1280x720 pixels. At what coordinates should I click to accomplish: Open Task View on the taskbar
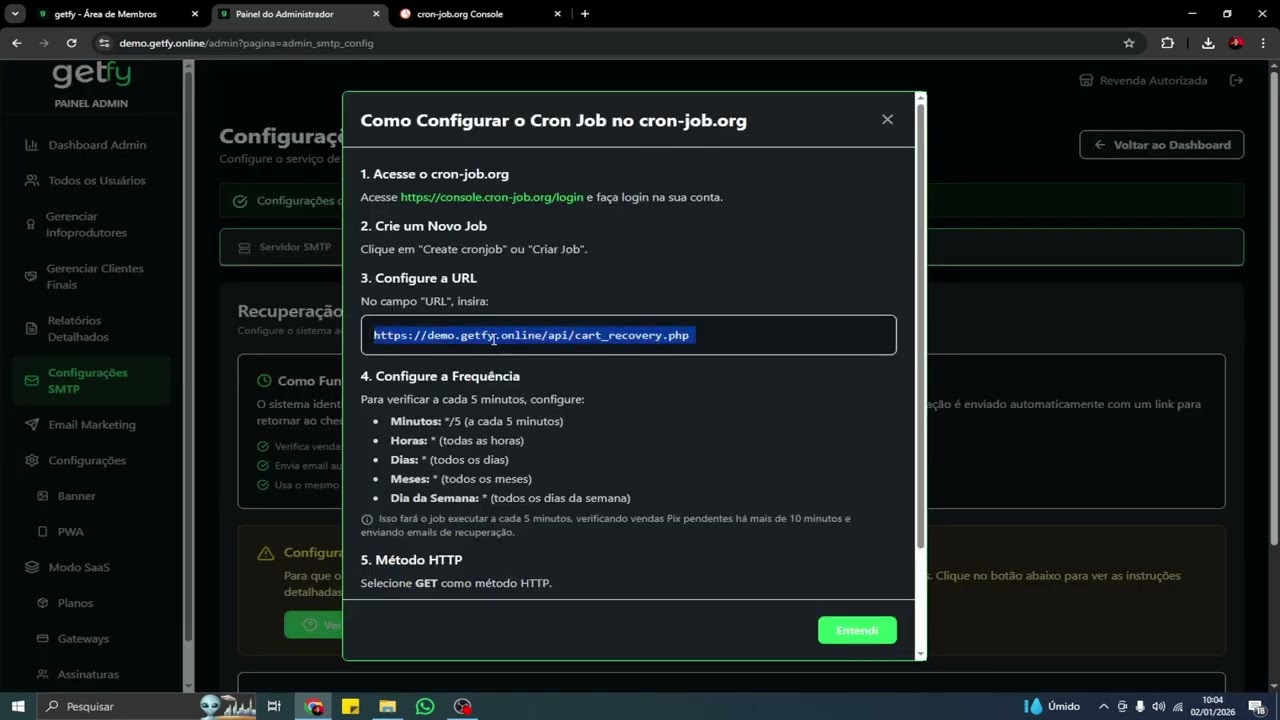[x=274, y=706]
